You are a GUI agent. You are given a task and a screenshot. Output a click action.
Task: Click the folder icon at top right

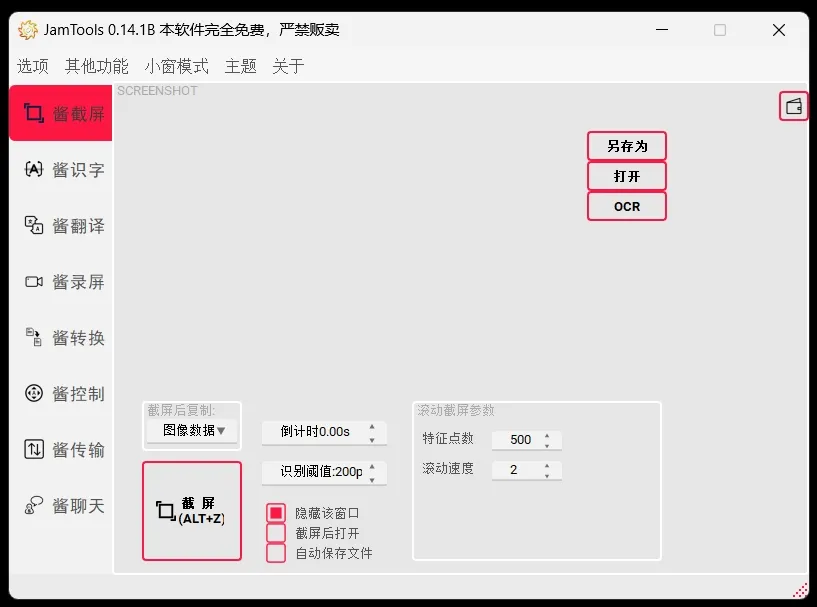click(794, 106)
